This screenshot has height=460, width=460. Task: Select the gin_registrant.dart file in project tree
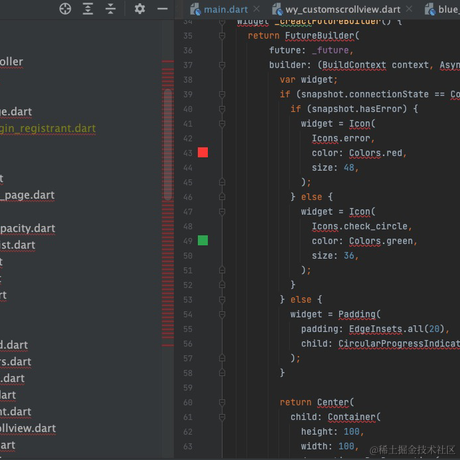[48, 128]
